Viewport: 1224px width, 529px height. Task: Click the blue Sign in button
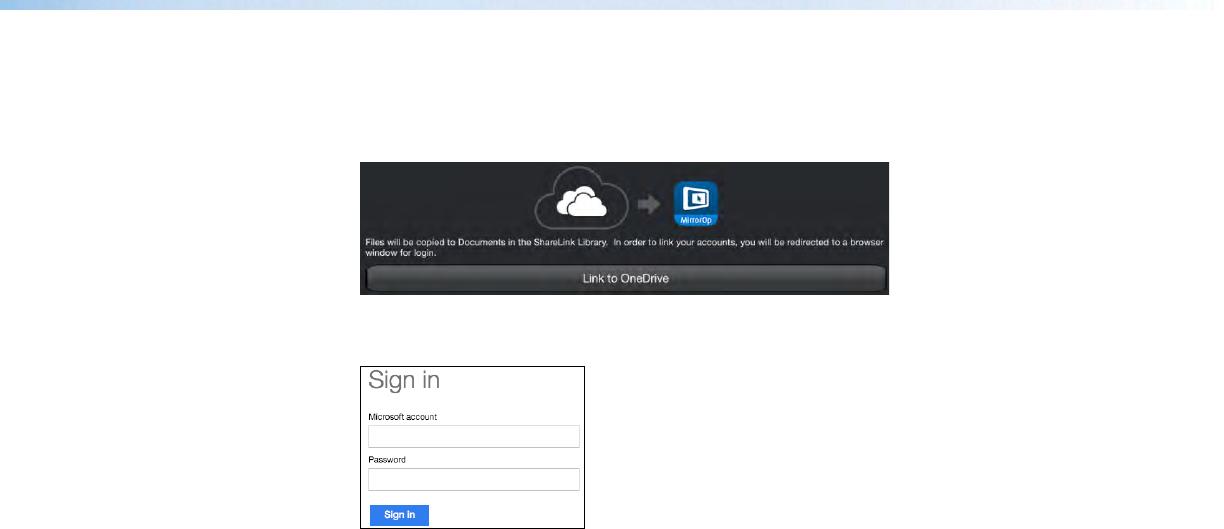point(399,515)
